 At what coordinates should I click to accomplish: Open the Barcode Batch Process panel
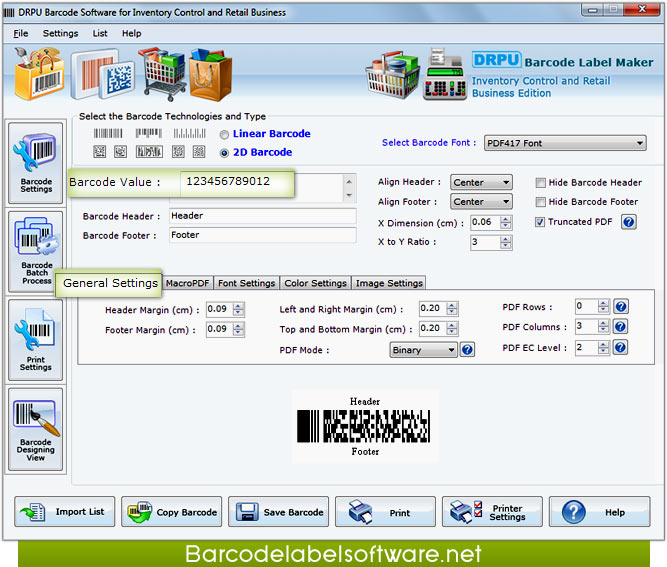35,251
